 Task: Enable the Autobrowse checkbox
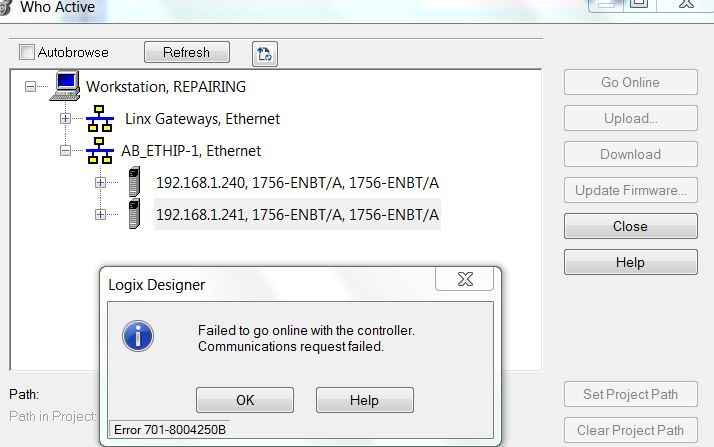(27, 52)
